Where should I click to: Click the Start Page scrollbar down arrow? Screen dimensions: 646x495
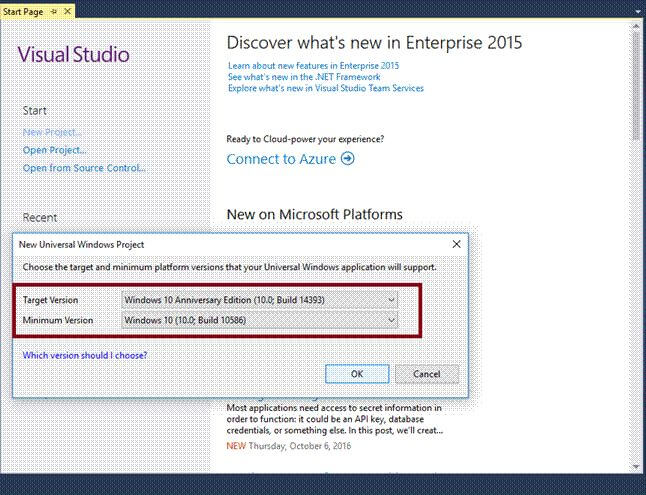click(636, 467)
